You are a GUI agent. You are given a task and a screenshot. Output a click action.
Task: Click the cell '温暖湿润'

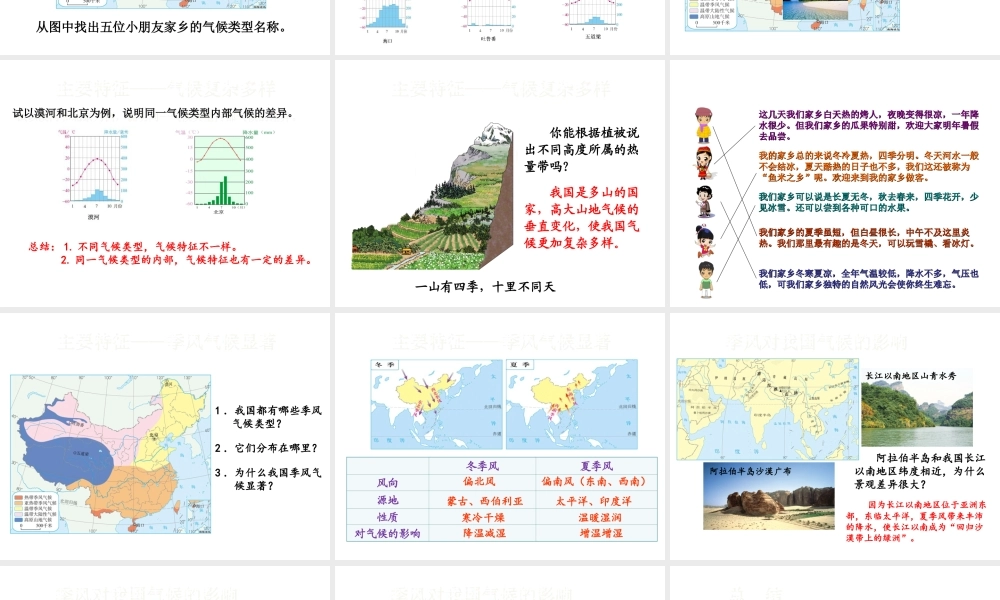(x=599, y=517)
